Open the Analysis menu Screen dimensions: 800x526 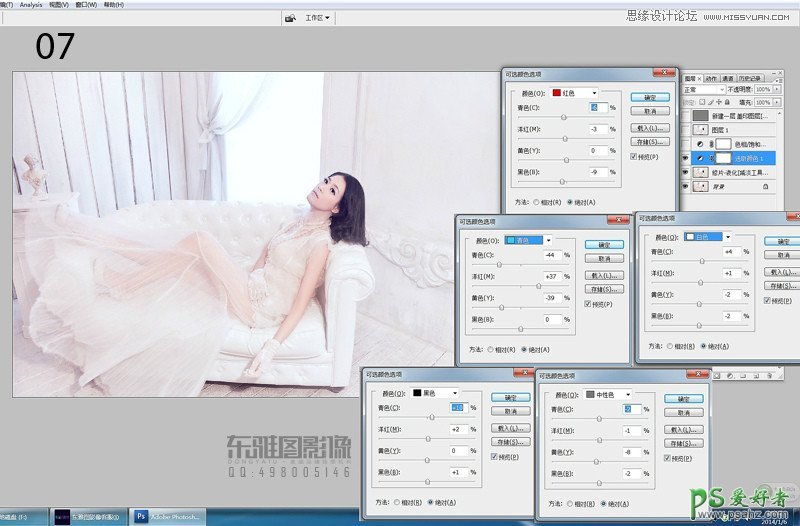pyautogui.click(x=31, y=5)
